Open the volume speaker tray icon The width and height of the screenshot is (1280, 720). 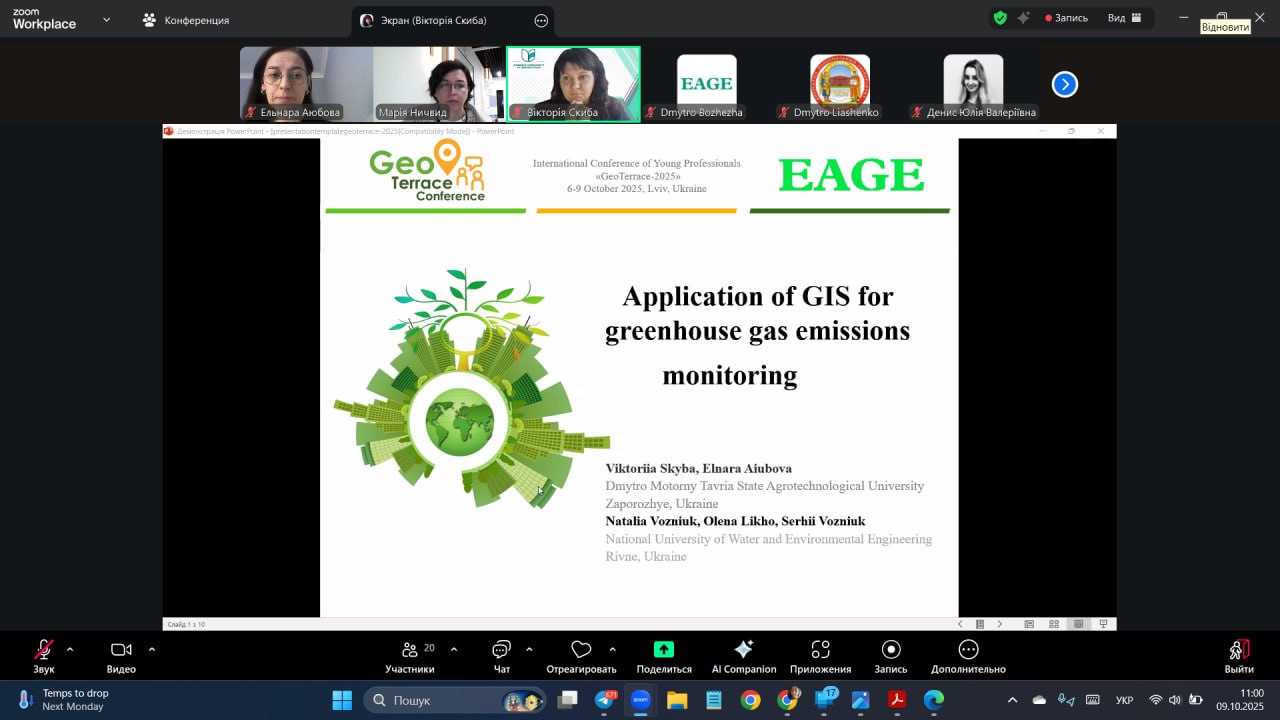pos(1175,700)
